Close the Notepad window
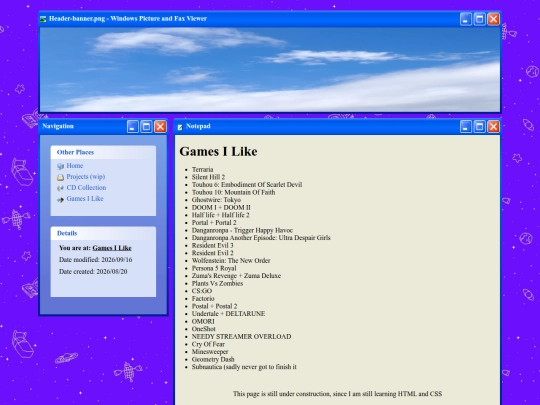This screenshot has width=540, height=405. click(494, 126)
